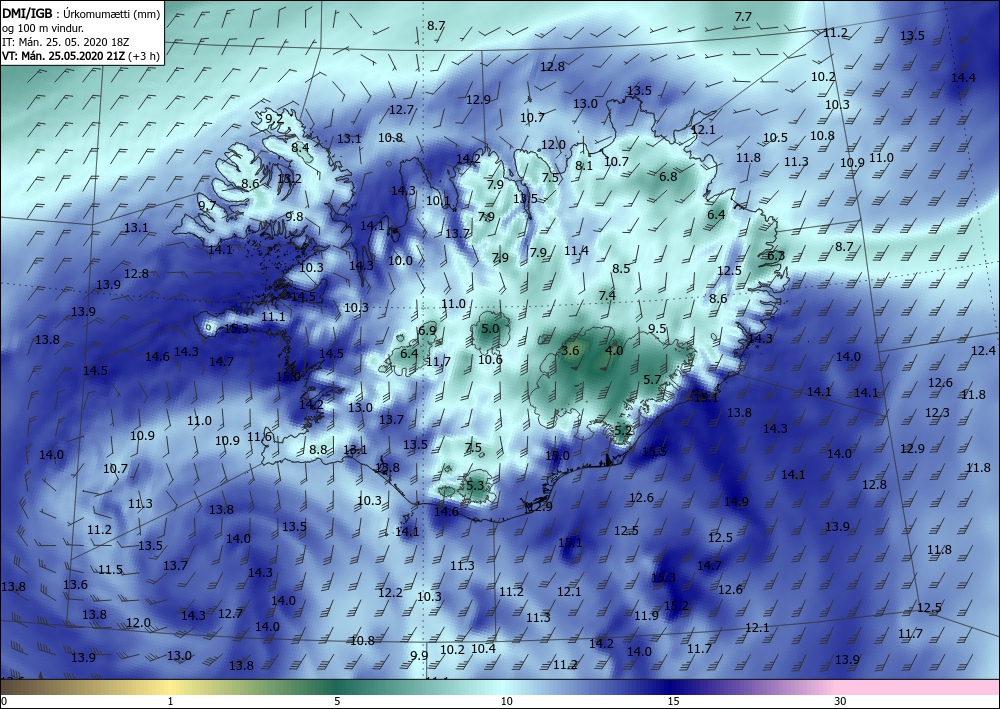Click the map value 10.1
This screenshot has width=1000, height=709.
click(438, 201)
